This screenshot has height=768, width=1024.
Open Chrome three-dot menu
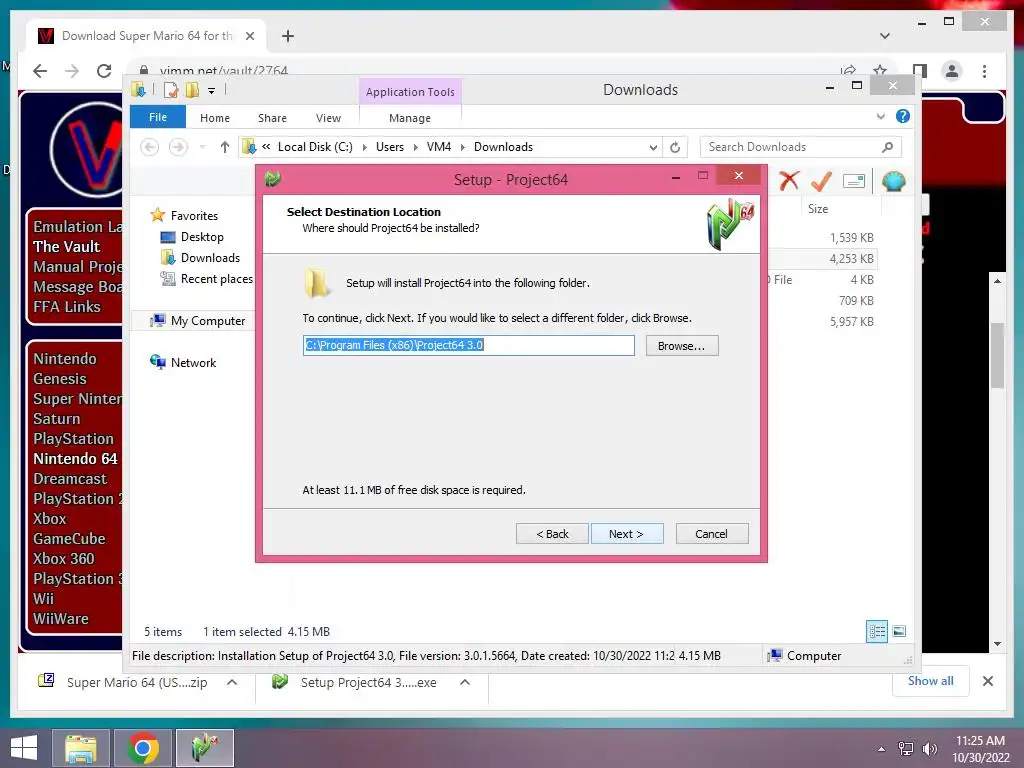click(984, 71)
